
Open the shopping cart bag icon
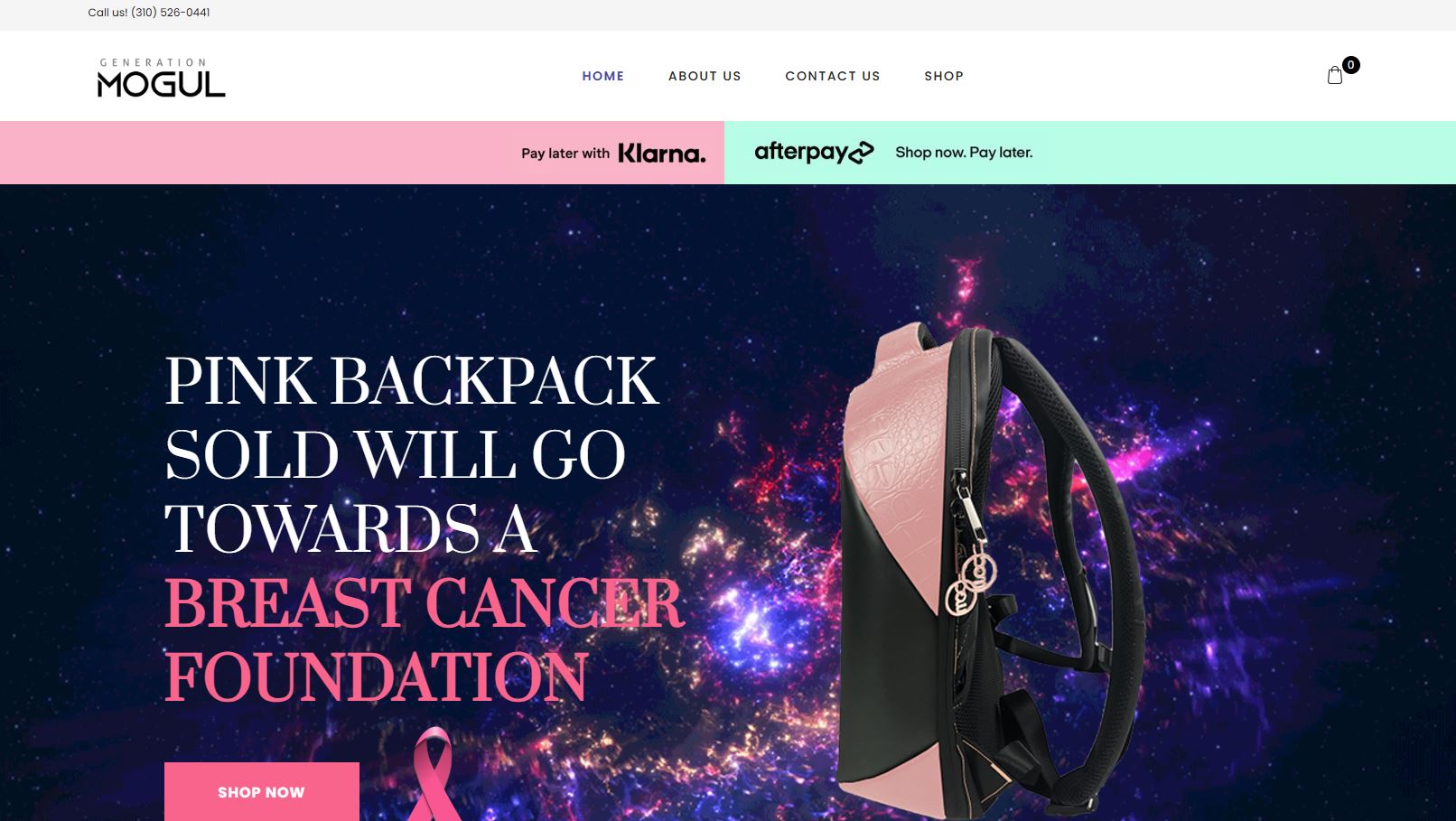1335,76
